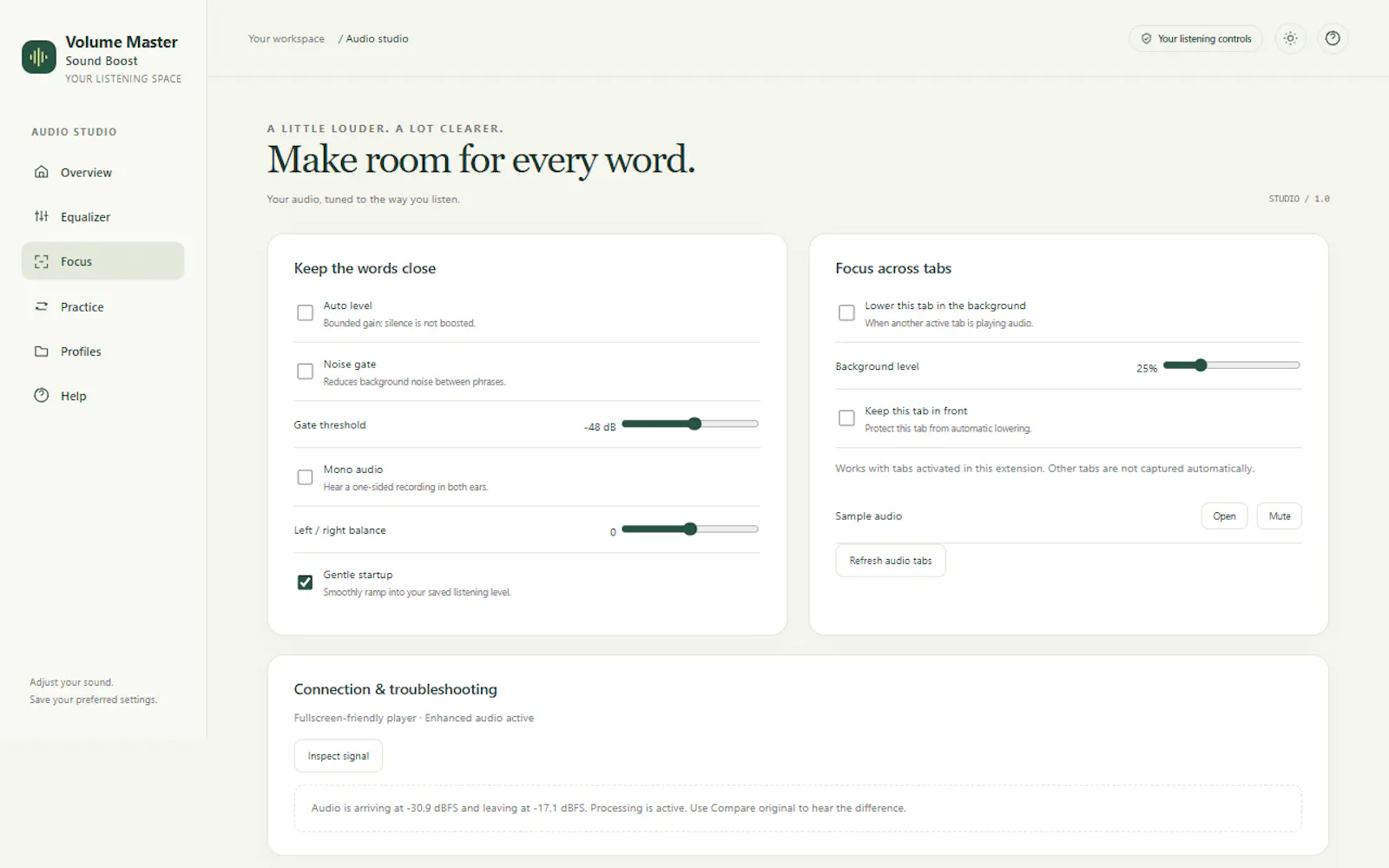
Task: Click the Equalizer sliders icon
Action: coord(42,216)
